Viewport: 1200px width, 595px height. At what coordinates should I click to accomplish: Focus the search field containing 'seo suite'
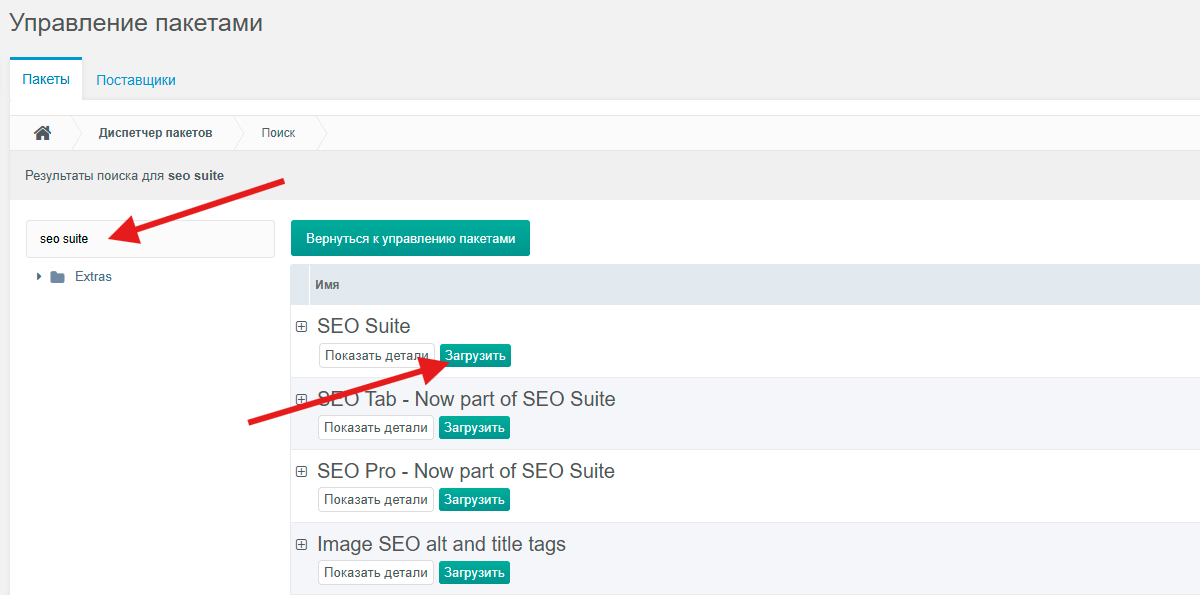150,239
